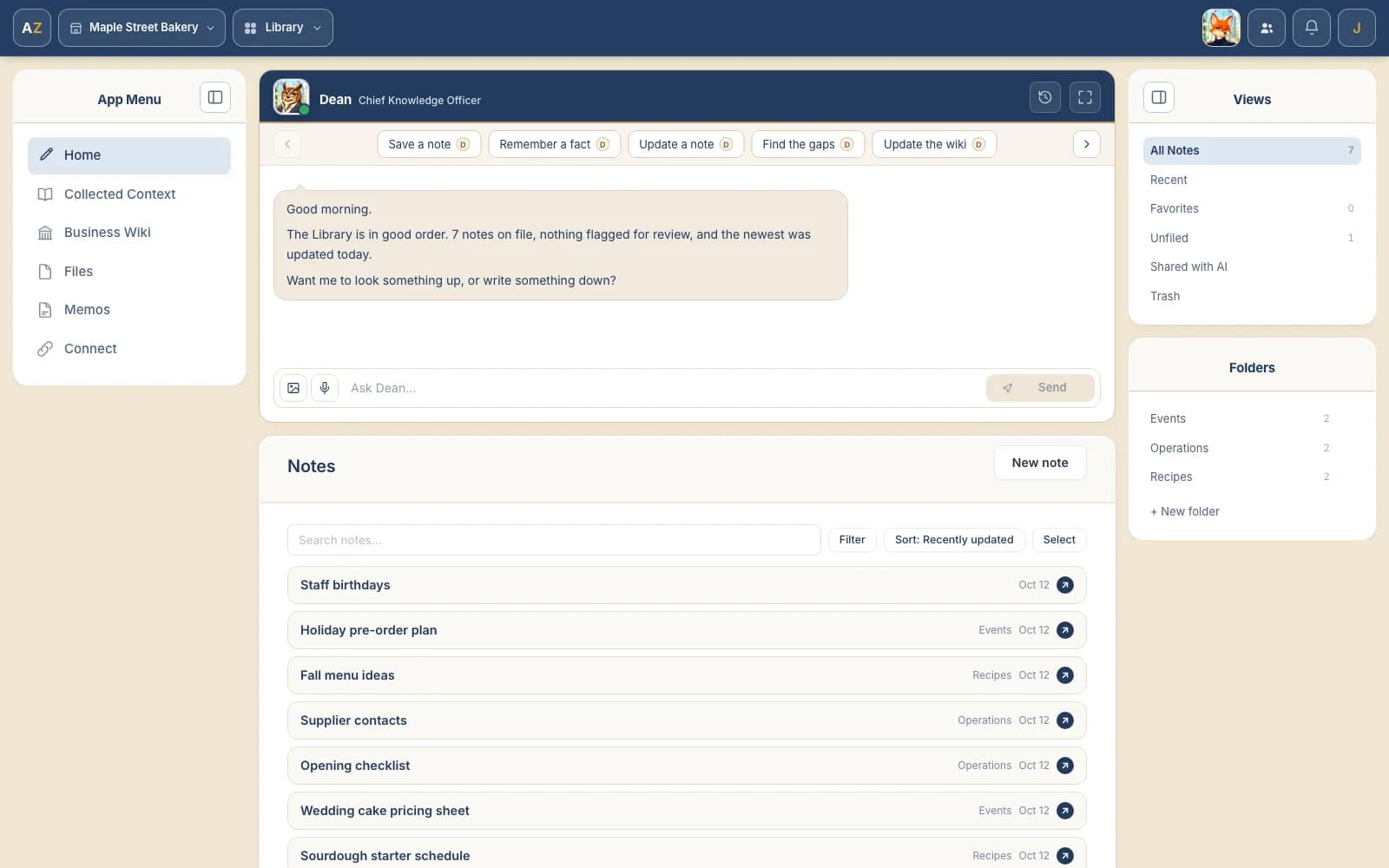Open the Staff birthdays note arrow
Screen dimensions: 1389x868
[1065, 585]
